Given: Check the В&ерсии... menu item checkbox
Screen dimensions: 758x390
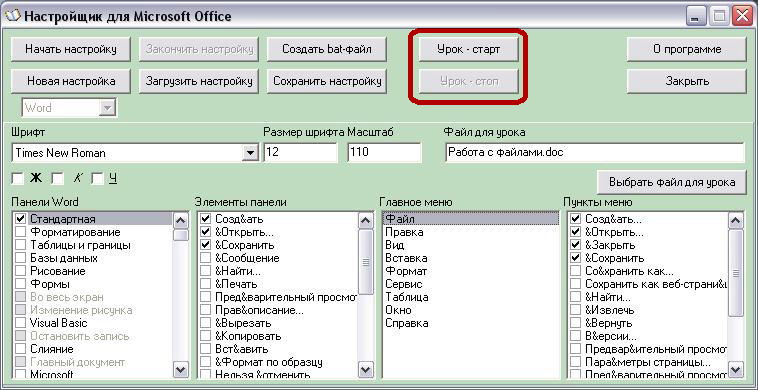Looking at the screenshot, I should [x=575, y=336].
